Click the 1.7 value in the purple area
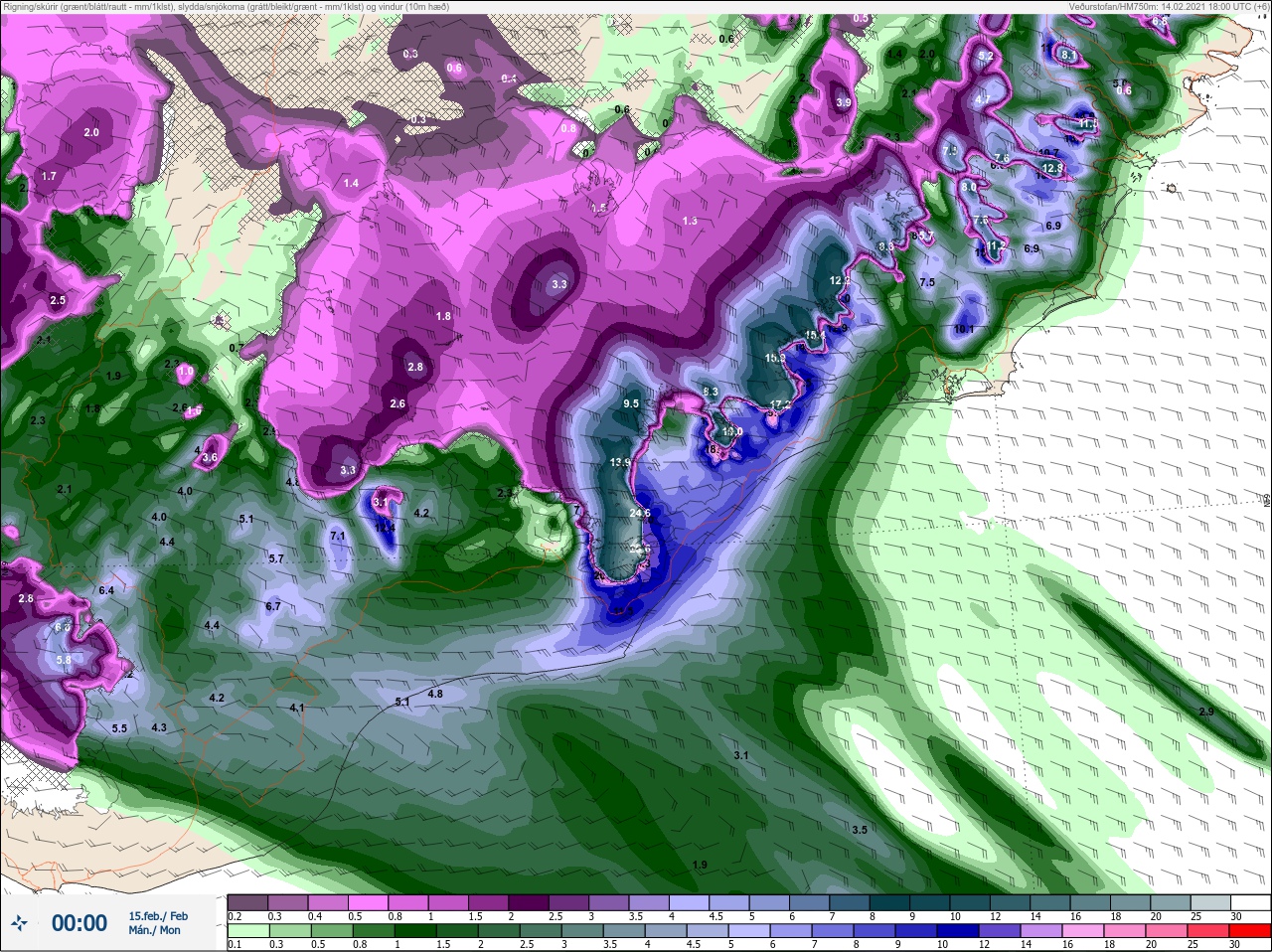Screen dimensions: 1272x952 pos(49,176)
